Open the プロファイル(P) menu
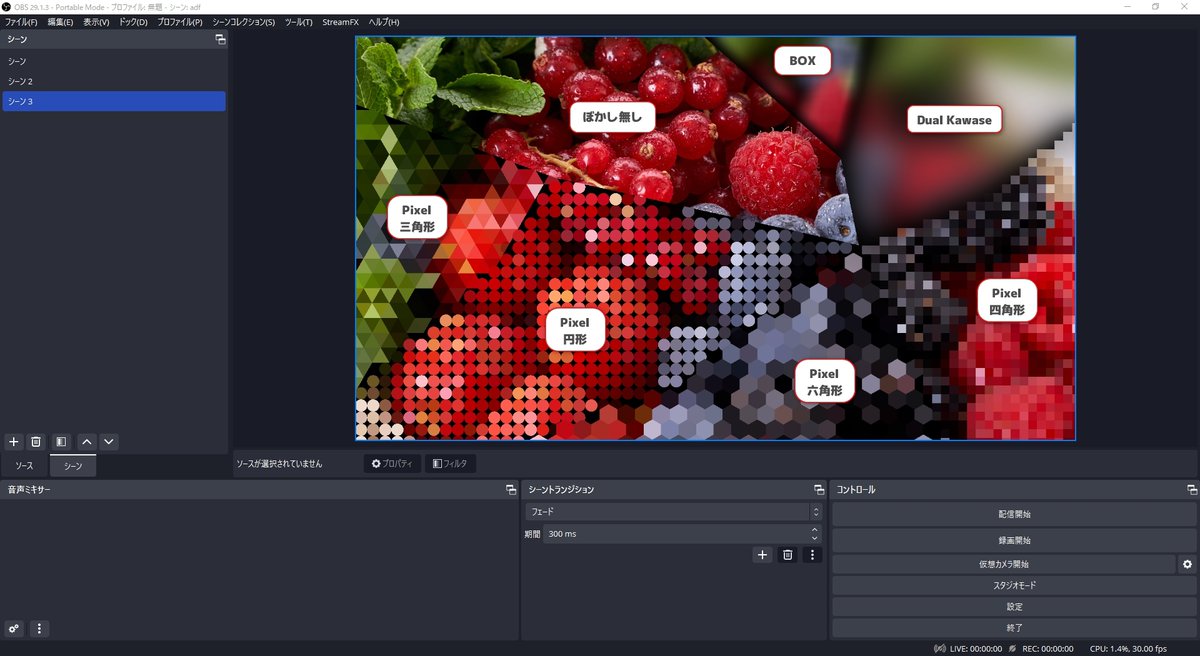Viewport: 1200px width, 656px height. (180, 22)
